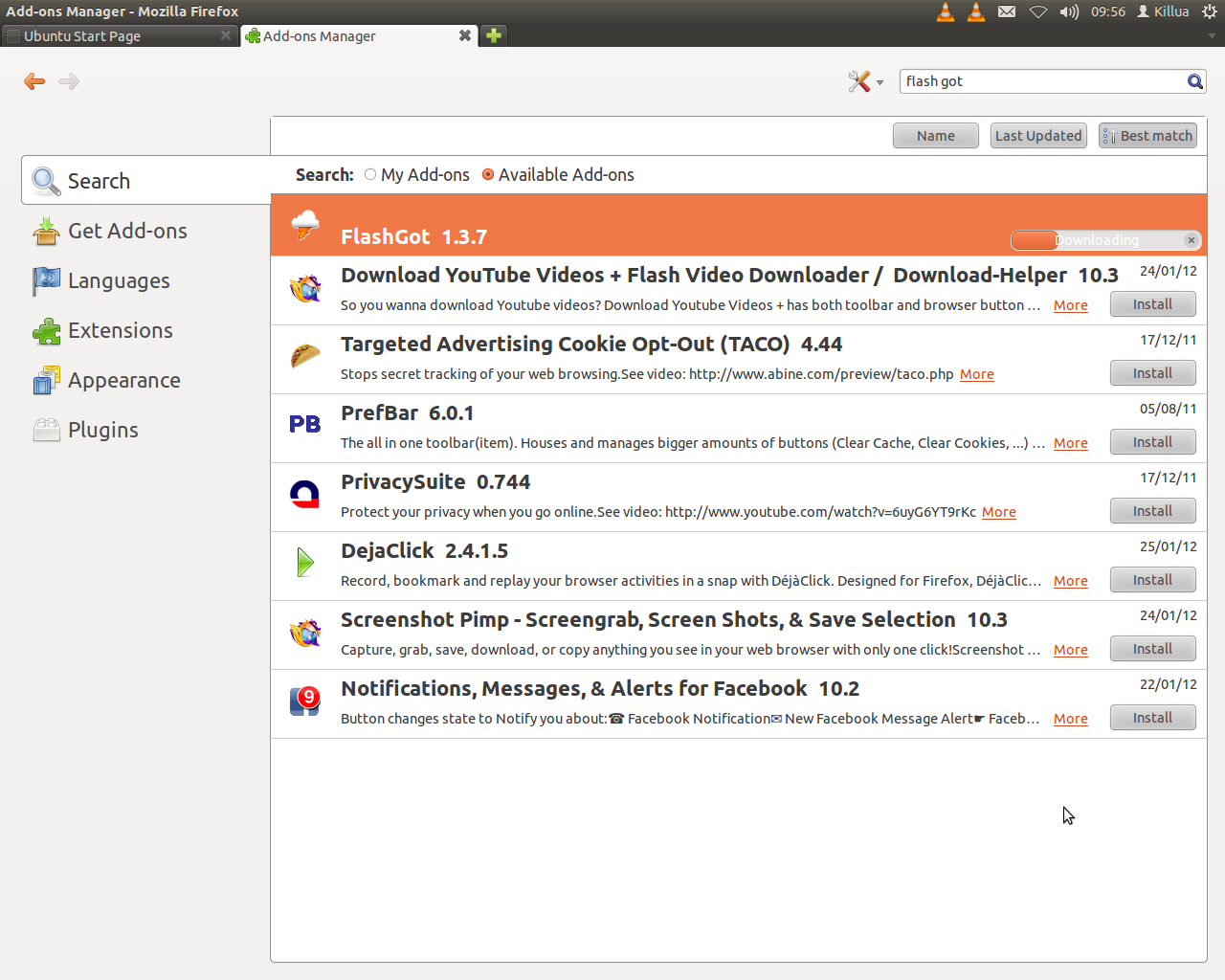The height and width of the screenshot is (980, 1225).
Task: Open More link for TACO
Action: click(977, 374)
